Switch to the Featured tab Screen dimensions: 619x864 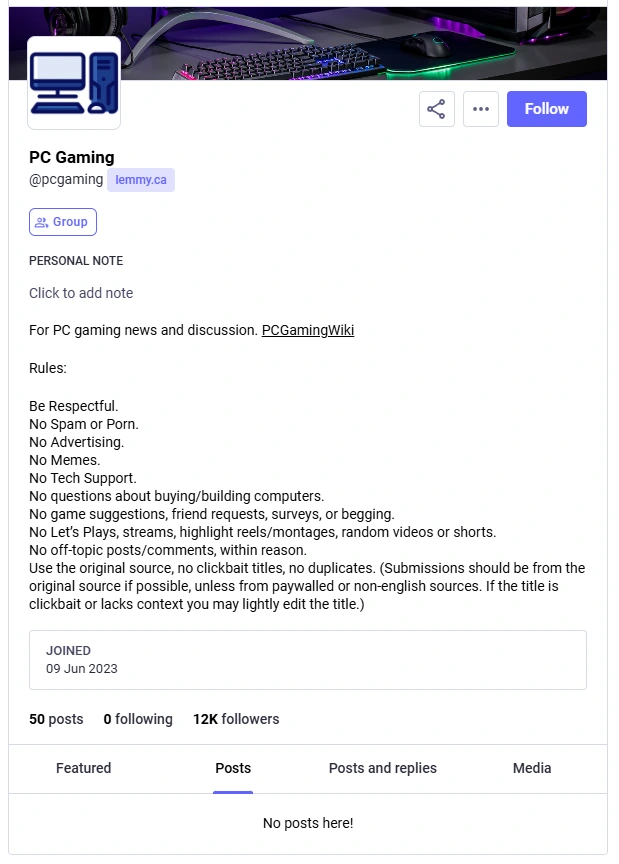[83, 768]
